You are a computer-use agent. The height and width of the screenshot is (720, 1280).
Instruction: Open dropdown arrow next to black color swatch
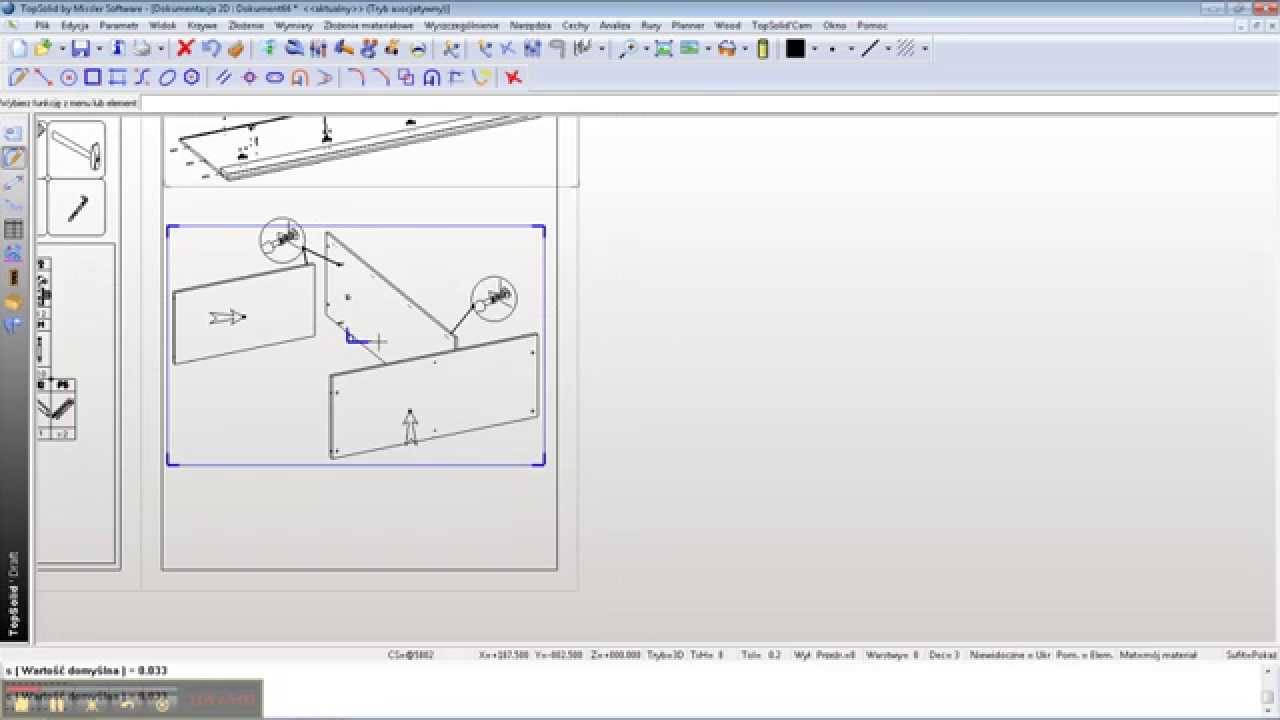(x=814, y=48)
